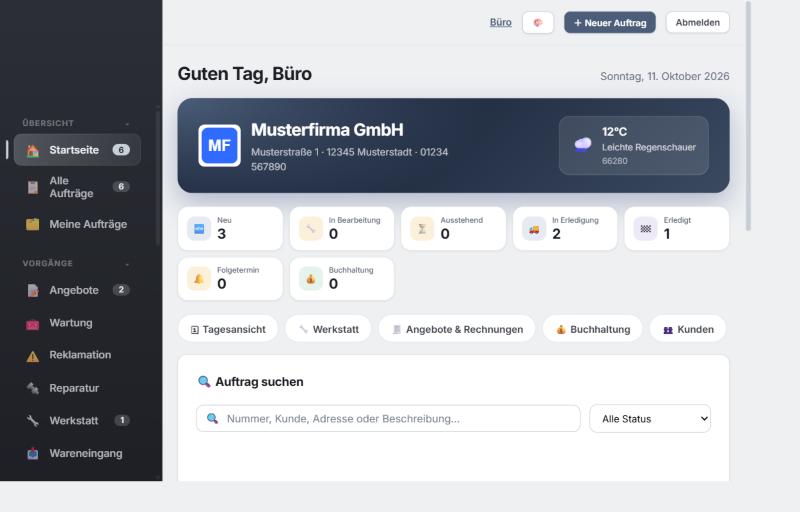Open Alle Aufträge in the sidebar
The height and width of the screenshot is (512, 800).
[x=78, y=187]
